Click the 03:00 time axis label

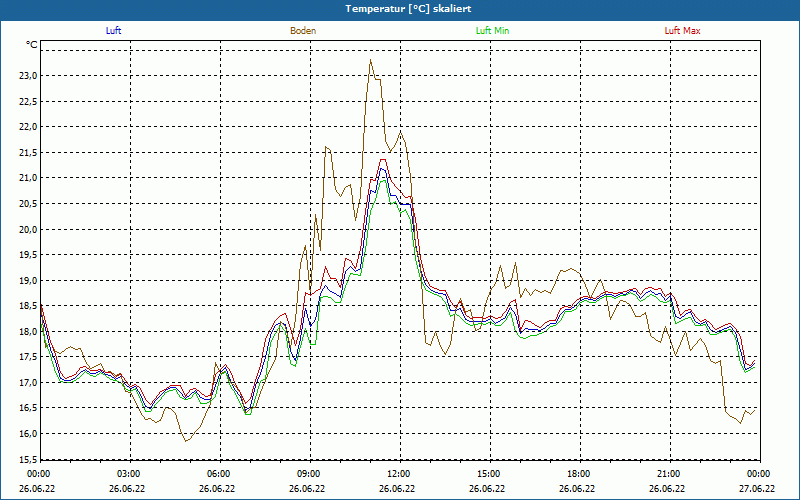[128, 474]
